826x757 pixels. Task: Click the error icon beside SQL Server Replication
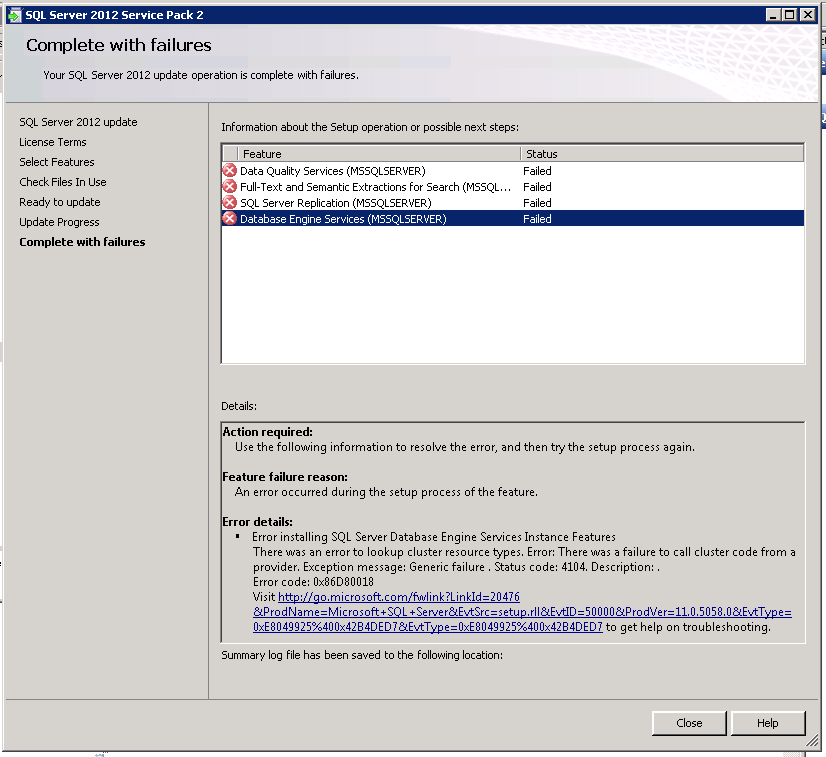coord(230,203)
